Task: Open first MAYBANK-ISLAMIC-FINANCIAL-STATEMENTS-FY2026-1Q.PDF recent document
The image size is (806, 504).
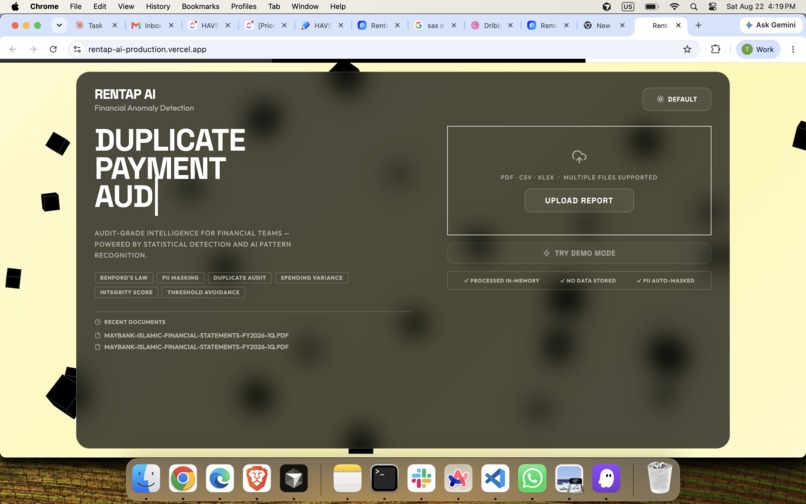Action: [x=192, y=335]
